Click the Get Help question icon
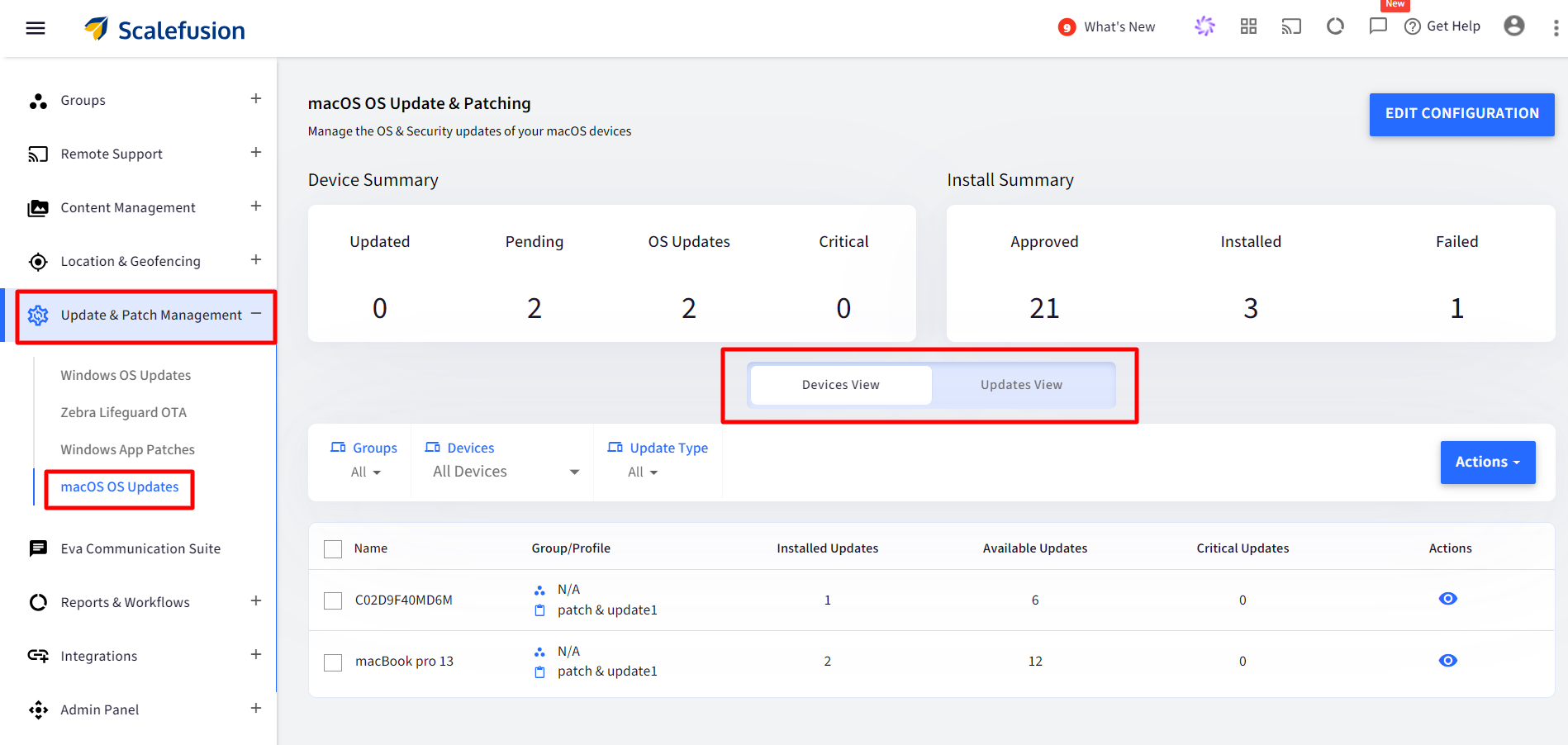The image size is (1568, 745). pyautogui.click(x=1413, y=26)
